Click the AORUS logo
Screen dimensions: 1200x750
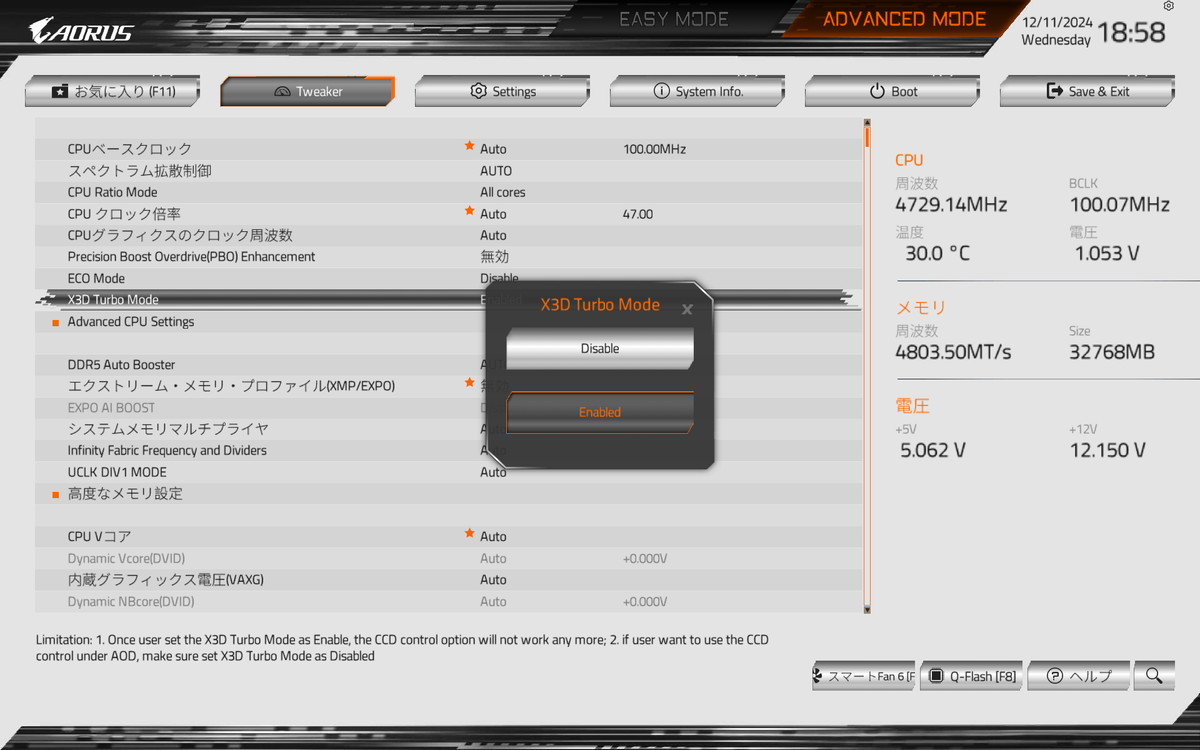pyautogui.click(x=81, y=31)
